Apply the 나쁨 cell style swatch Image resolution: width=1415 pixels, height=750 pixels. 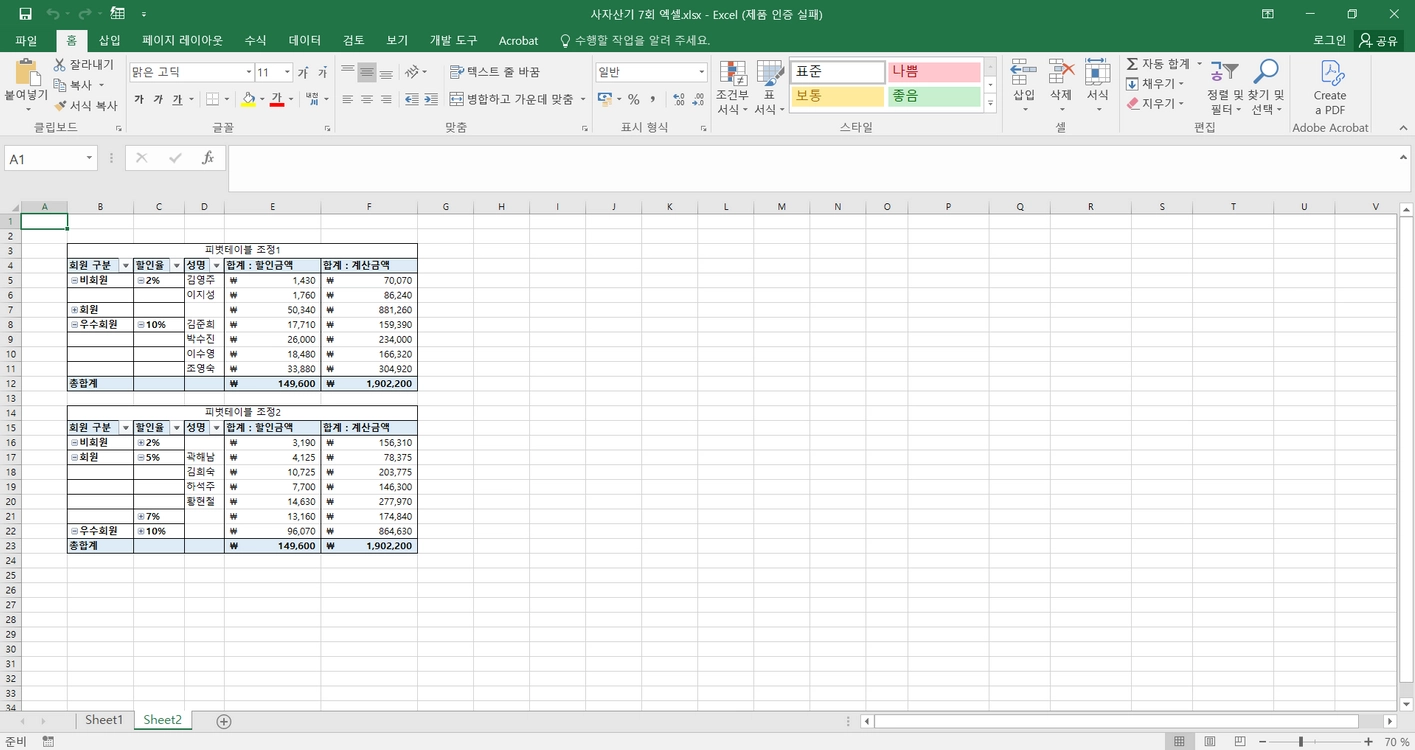click(932, 72)
